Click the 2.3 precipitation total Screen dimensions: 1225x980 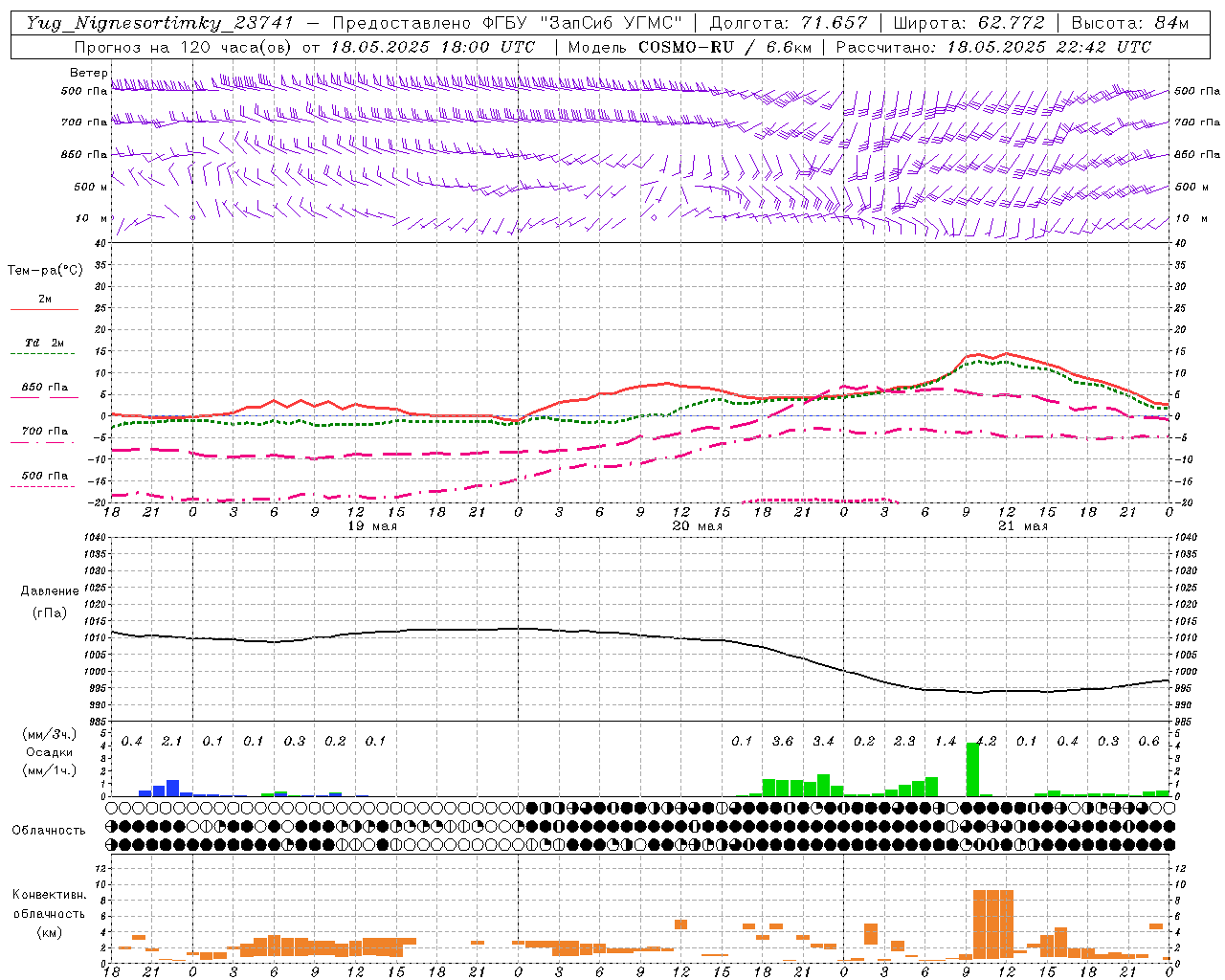(x=904, y=741)
